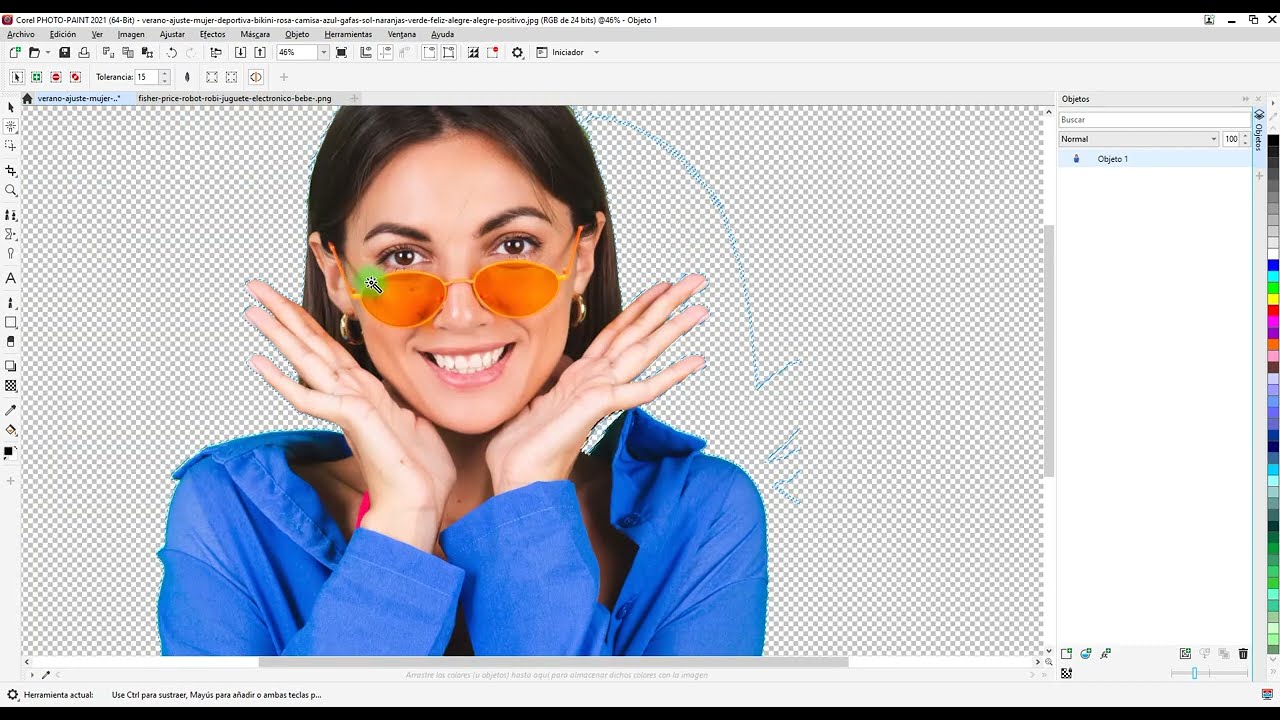
Task: Click the Undo arrow
Action: 172,52
